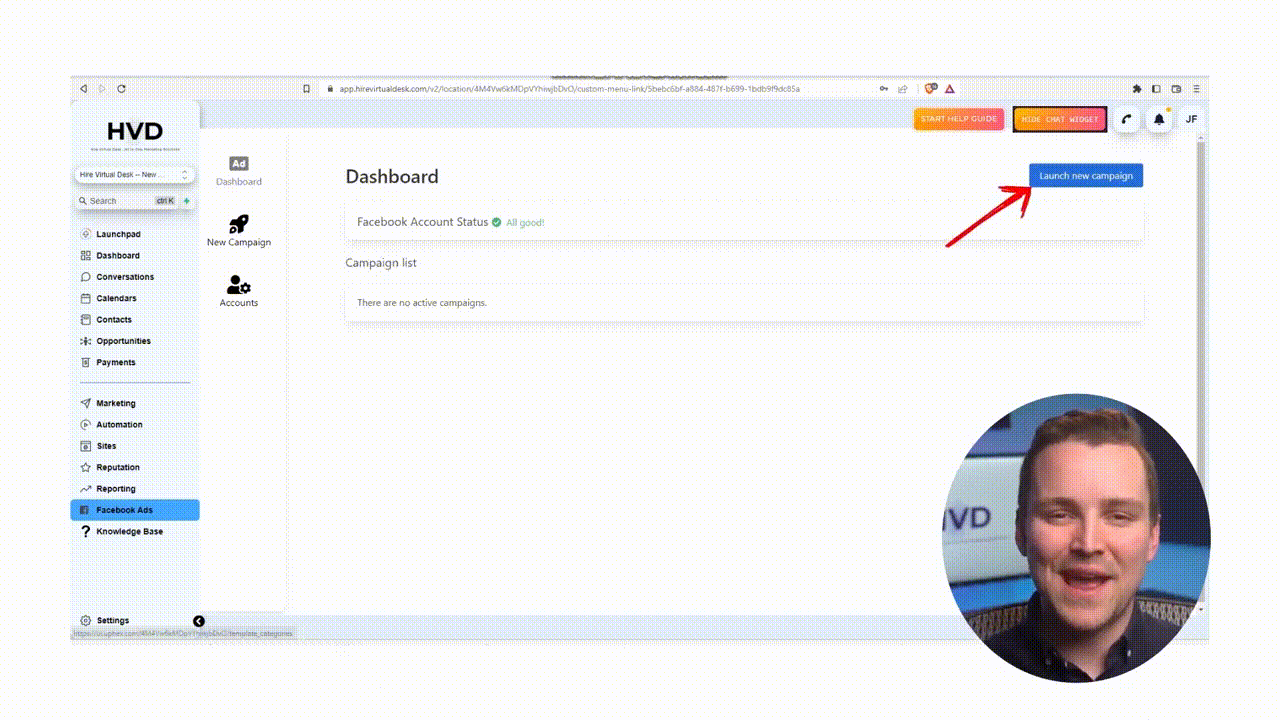Click Launch new campaign button
The width and height of the screenshot is (1280, 720).
point(1086,176)
